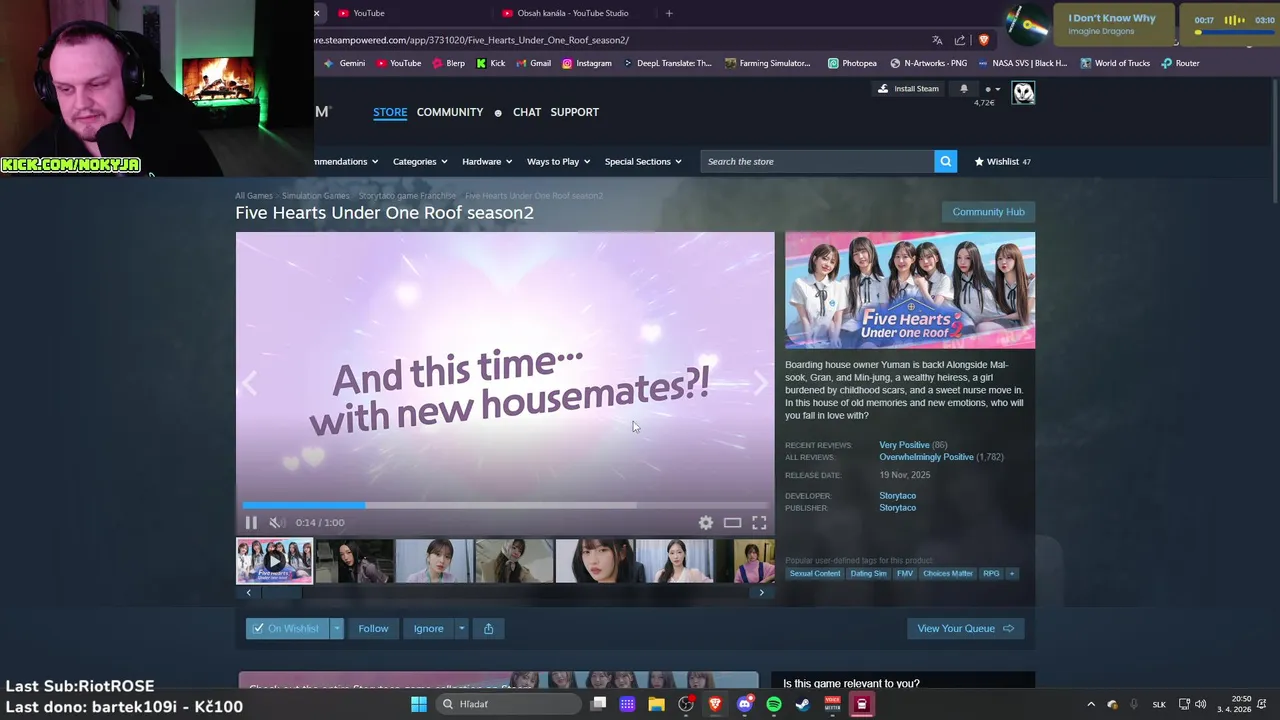Open the Wishlist 47 link

[x=1002, y=161]
